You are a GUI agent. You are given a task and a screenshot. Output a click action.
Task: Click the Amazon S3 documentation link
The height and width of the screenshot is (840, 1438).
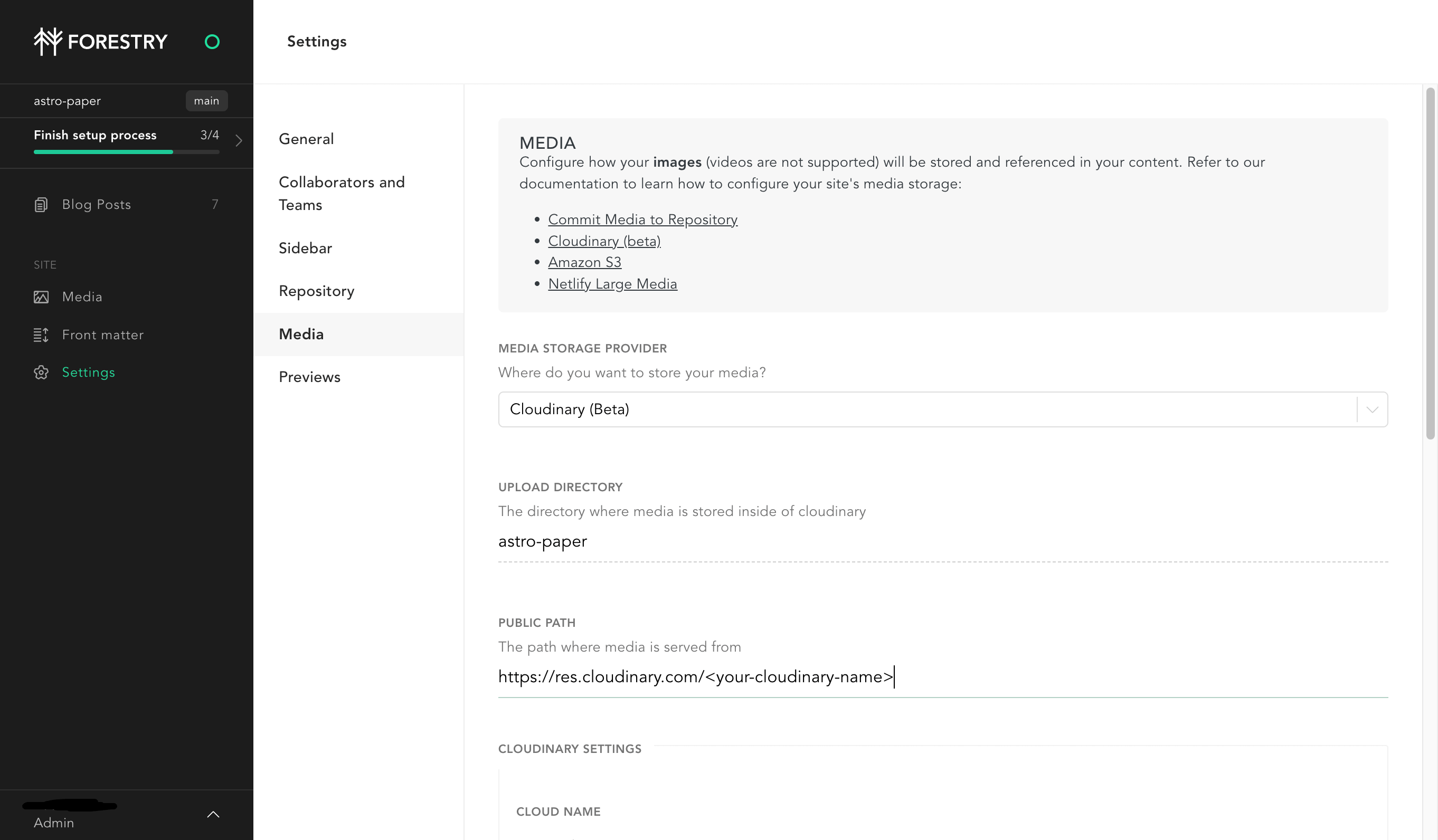585,263
